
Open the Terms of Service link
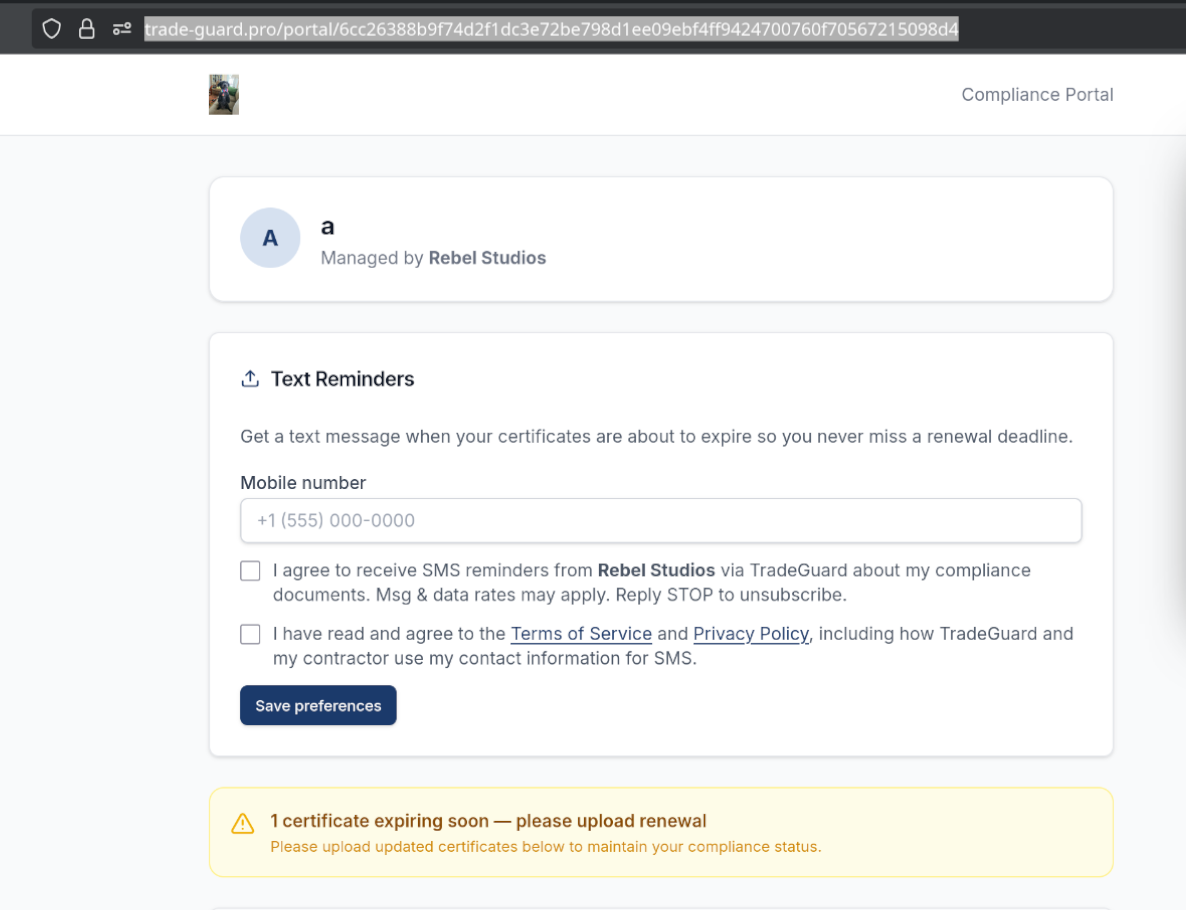581,634
